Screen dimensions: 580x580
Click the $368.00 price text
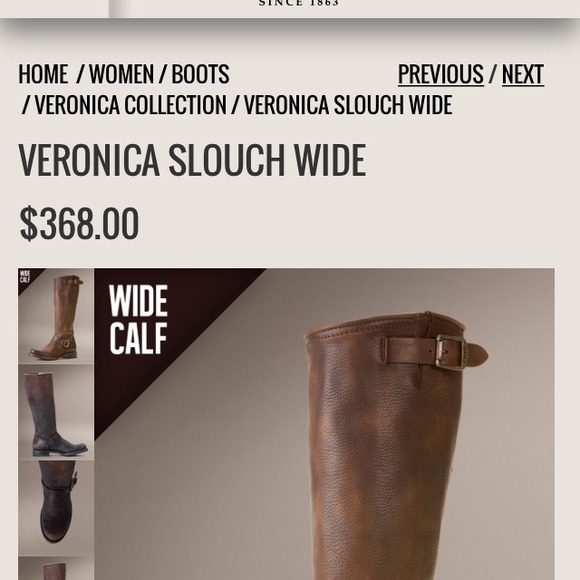pos(79,223)
